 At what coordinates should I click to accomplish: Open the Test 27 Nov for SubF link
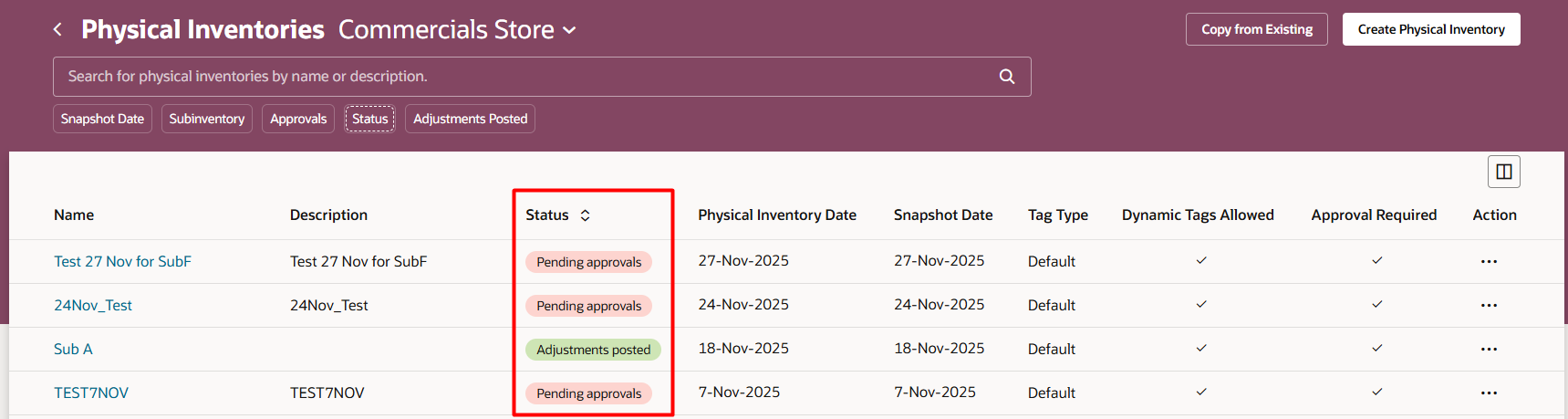pyautogui.click(x=122, y=261)
